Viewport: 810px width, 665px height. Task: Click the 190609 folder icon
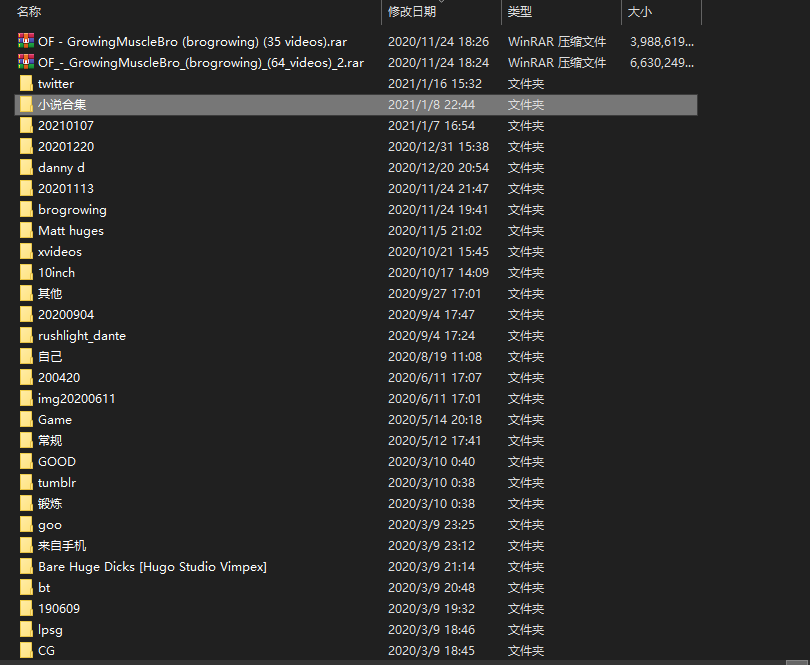[x=26, y=609]
